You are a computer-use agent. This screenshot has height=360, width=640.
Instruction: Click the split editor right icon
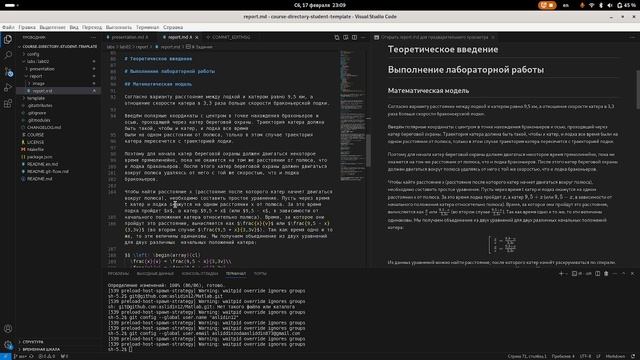pyautogui.click(x=354, y=37)
